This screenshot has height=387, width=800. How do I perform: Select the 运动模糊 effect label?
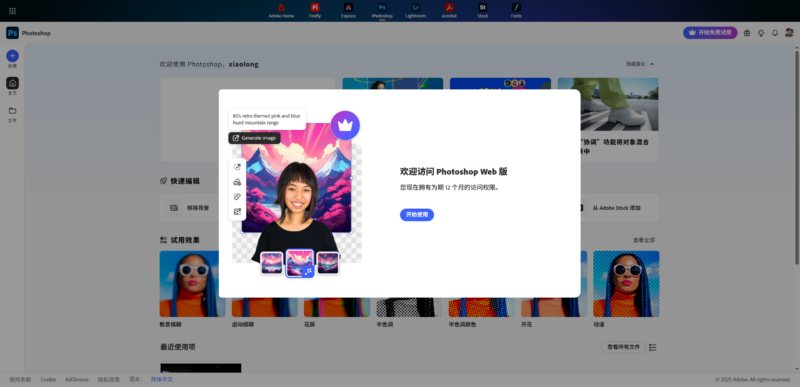pyautogui.click(x=242, y=324)
